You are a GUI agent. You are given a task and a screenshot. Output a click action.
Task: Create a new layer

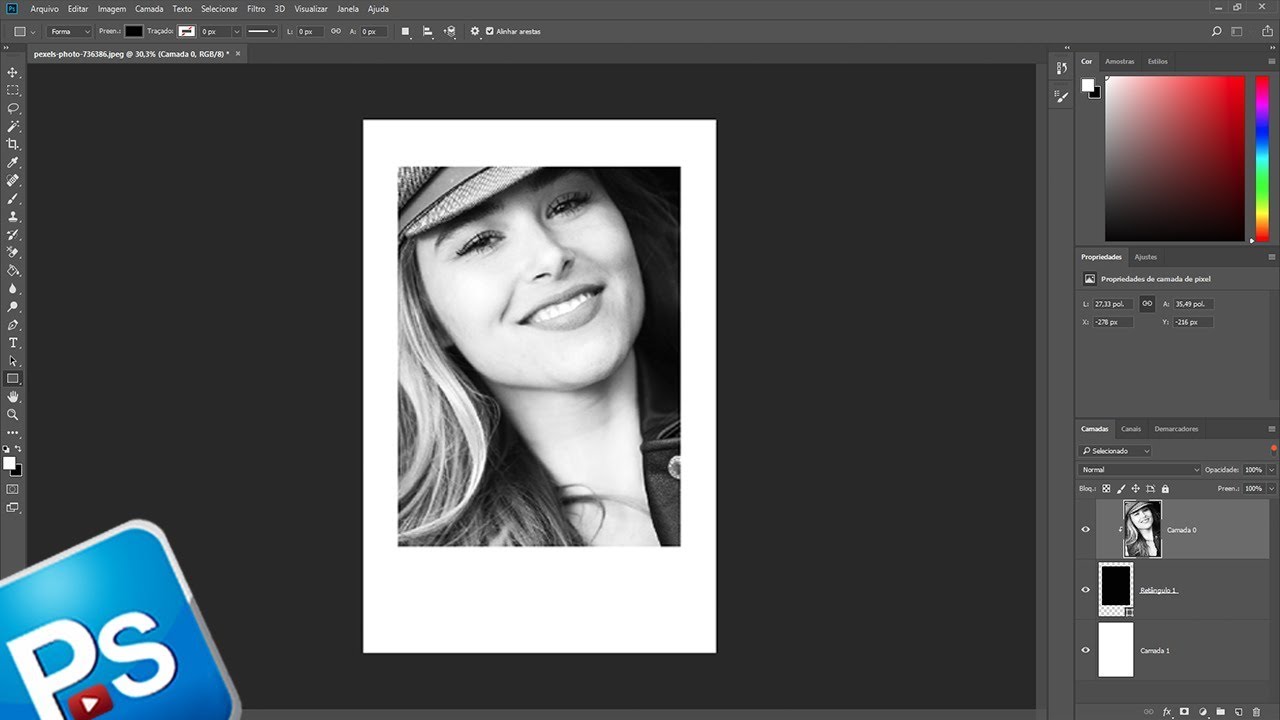(1238, 712)
